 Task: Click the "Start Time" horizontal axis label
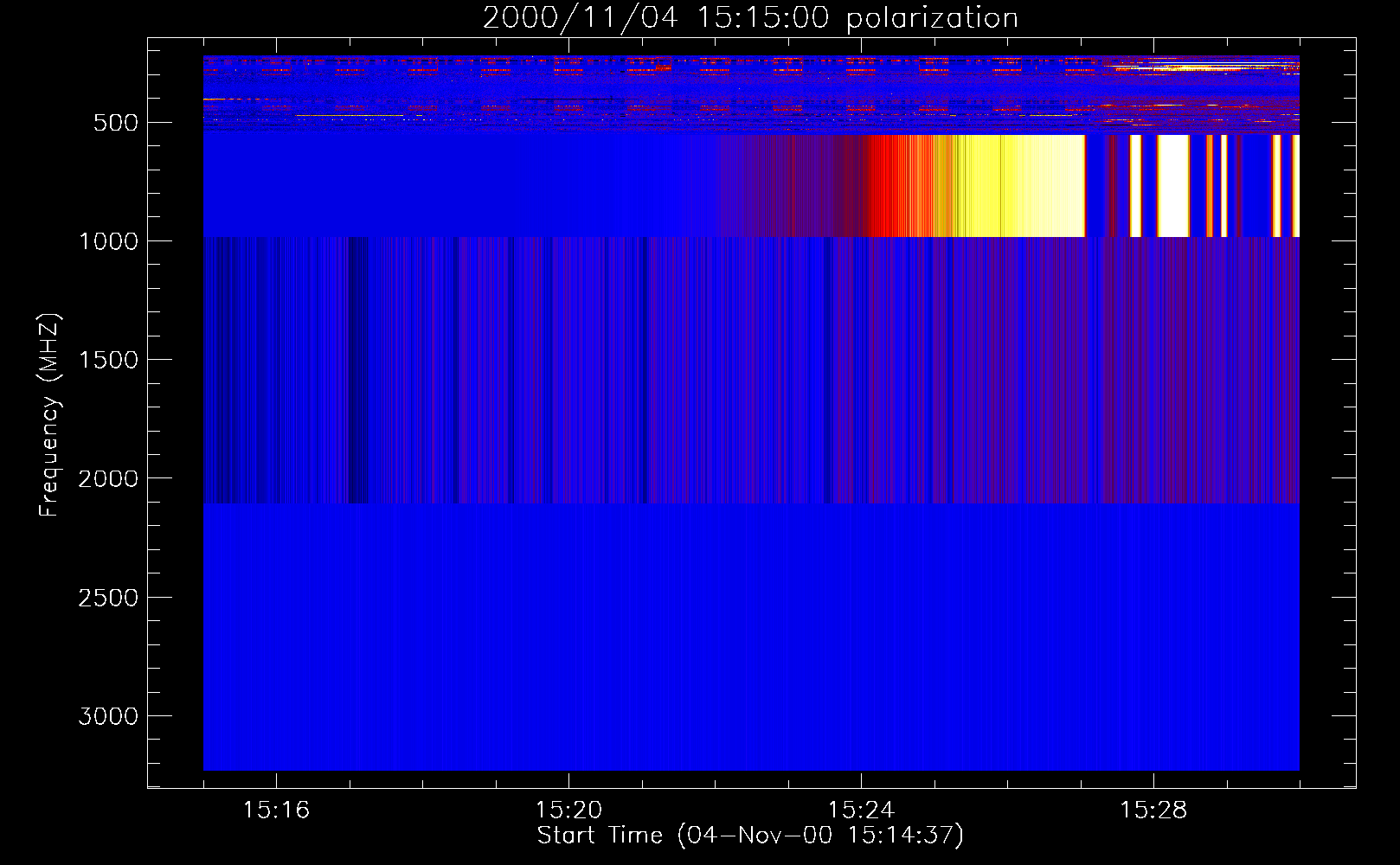pyautogui.click(x=749, y=836)
